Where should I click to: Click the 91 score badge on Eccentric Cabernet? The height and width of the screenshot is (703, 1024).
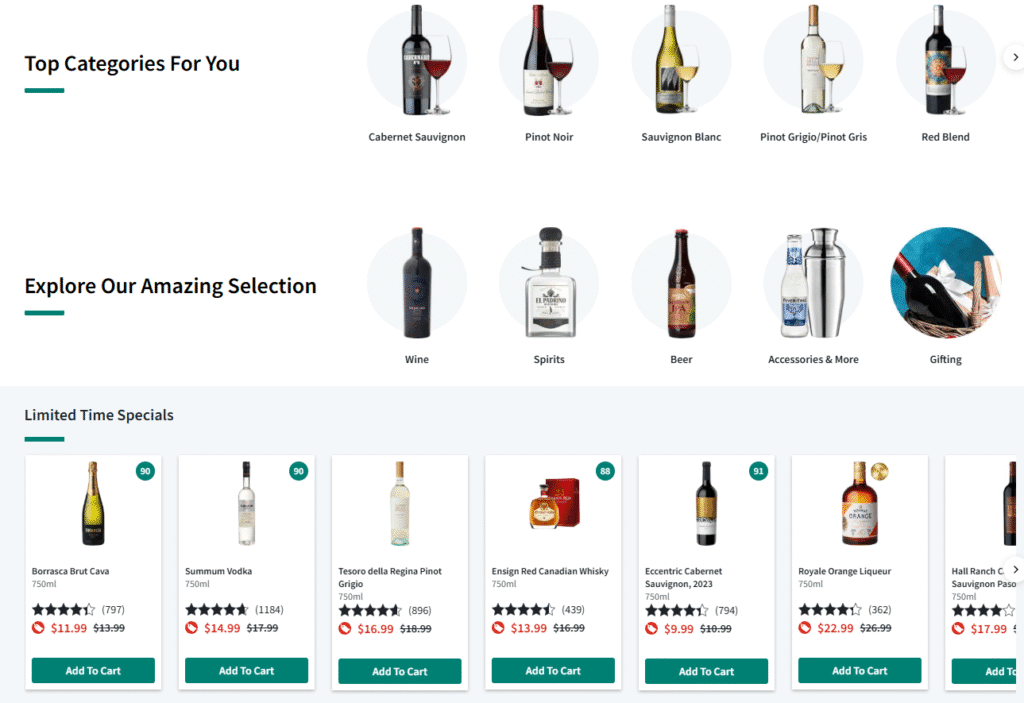[x=758, y=471]
